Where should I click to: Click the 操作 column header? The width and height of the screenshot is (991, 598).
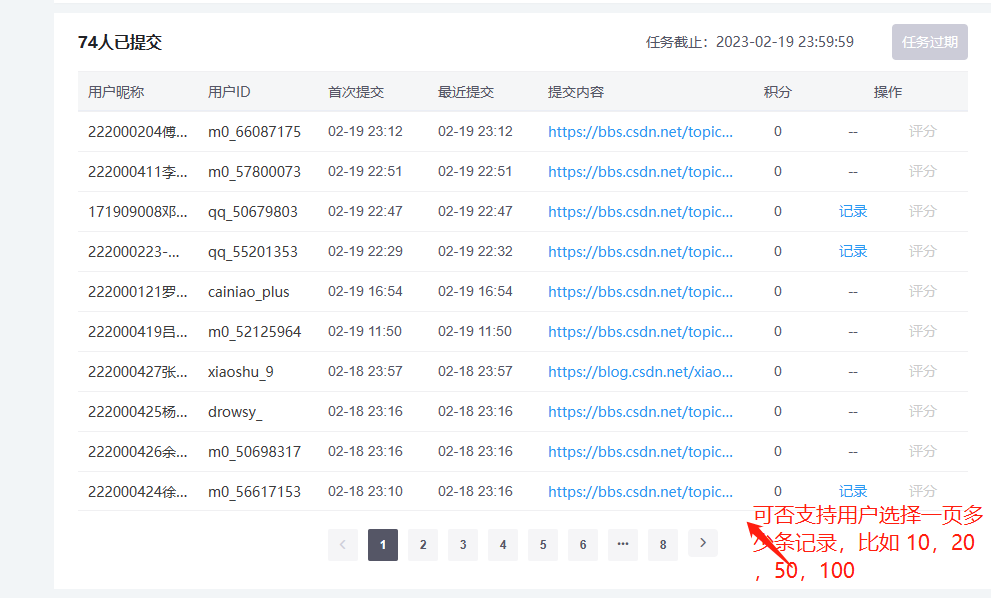click(x=887, y=92)
